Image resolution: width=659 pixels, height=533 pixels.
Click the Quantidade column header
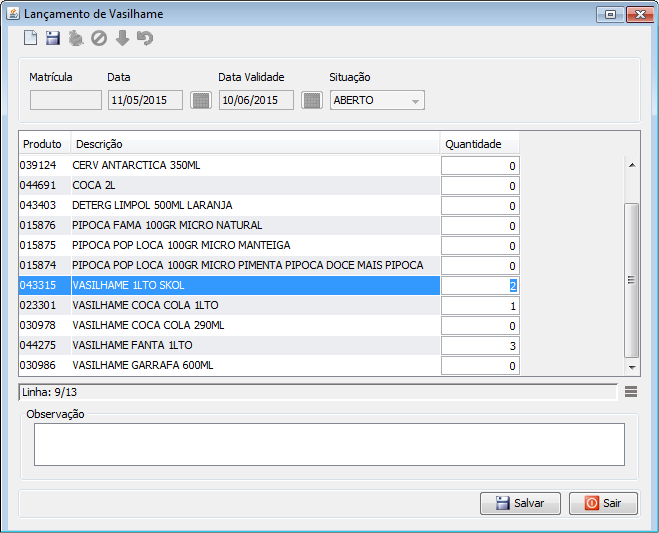[480, 144]
